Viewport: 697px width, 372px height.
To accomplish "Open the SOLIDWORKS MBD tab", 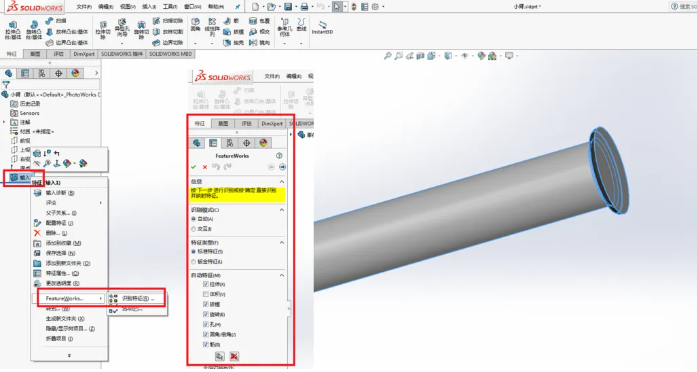I will click(170, 54).
